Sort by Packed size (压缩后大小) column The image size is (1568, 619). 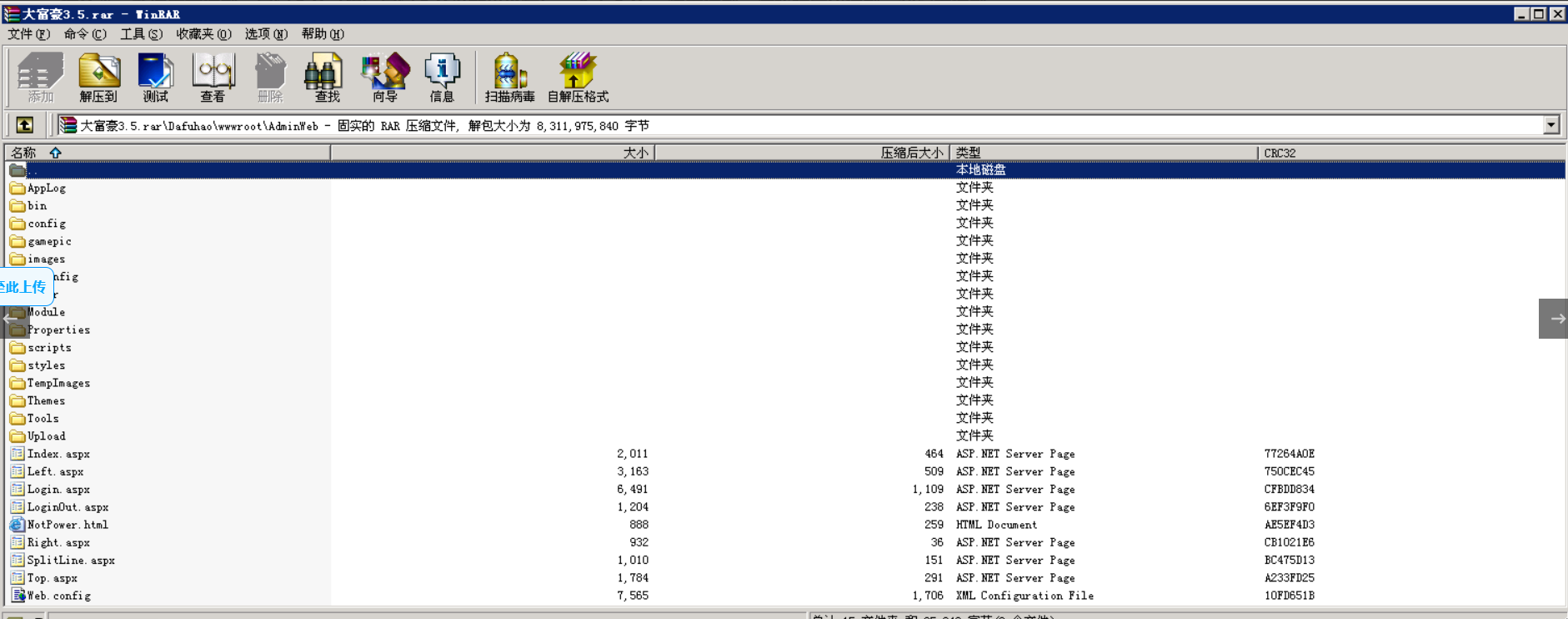coord(802,153)
